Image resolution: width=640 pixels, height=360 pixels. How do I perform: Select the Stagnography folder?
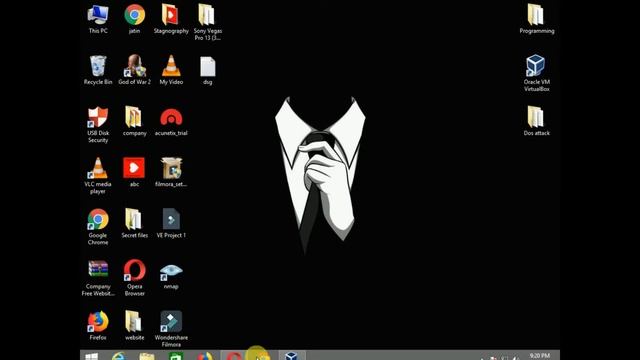click(x=171, y=19)
